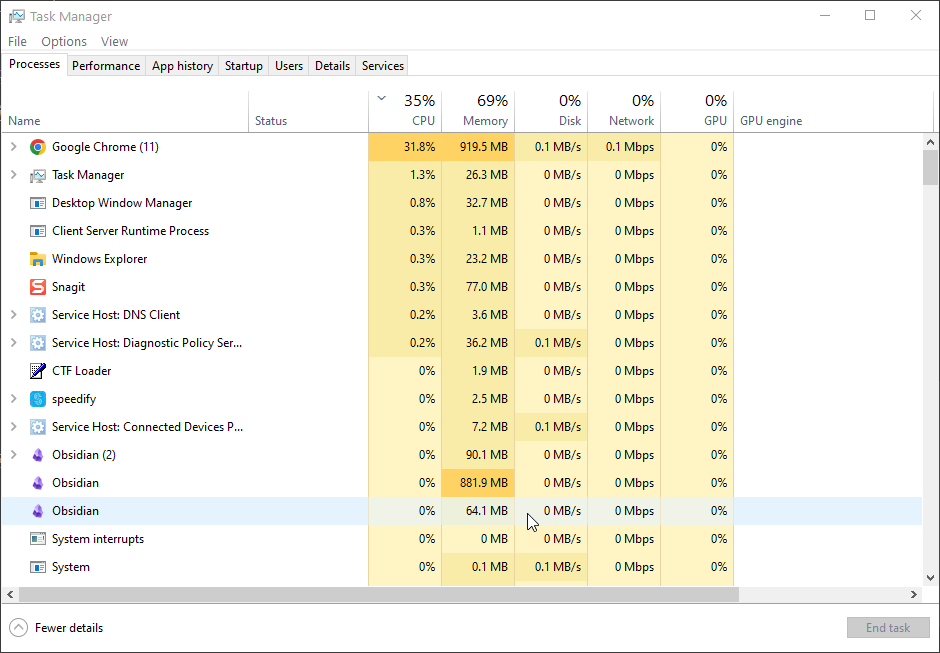Open the File menu
Image resolution: width=940 pixels, height=653 pixels.
(x=17, y=41)
